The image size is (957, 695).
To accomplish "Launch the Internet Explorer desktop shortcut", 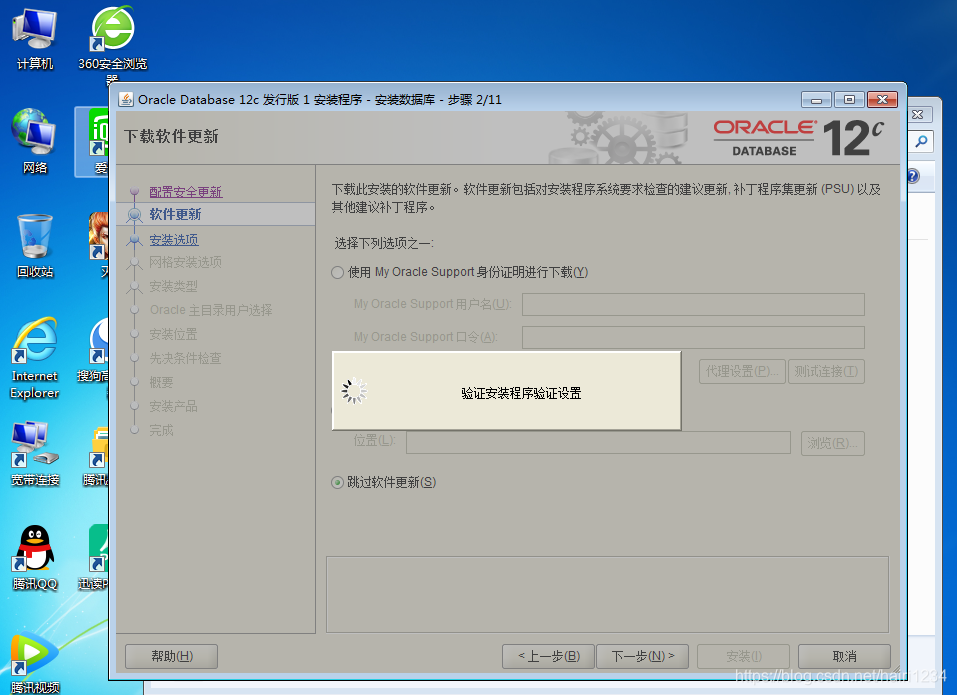I will 35,359.
